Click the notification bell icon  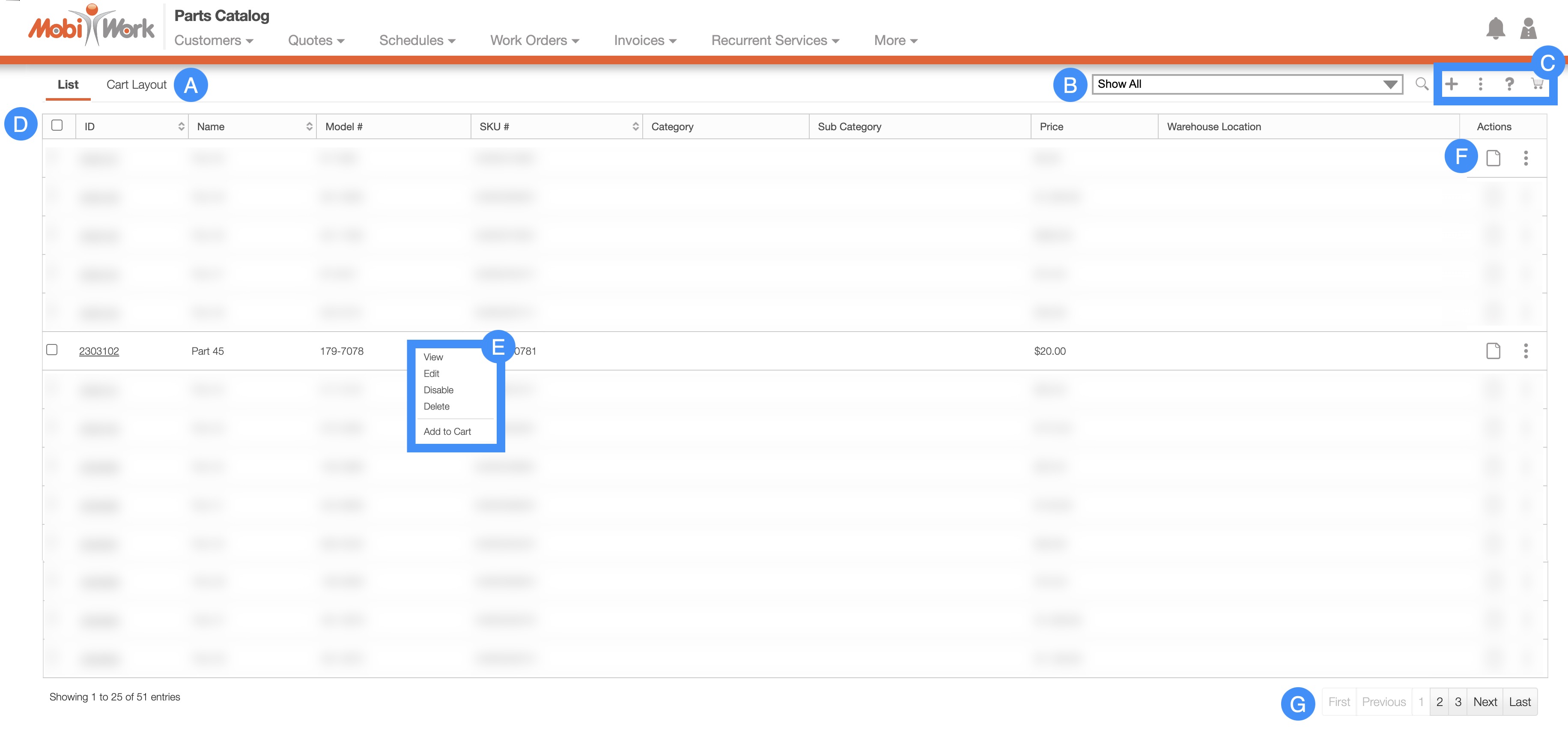click(1495, 29)
